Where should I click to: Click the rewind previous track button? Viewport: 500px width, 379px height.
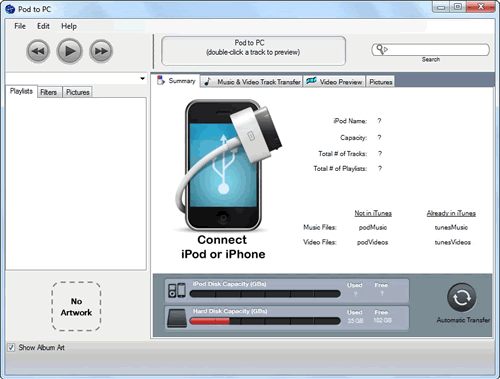38,51
